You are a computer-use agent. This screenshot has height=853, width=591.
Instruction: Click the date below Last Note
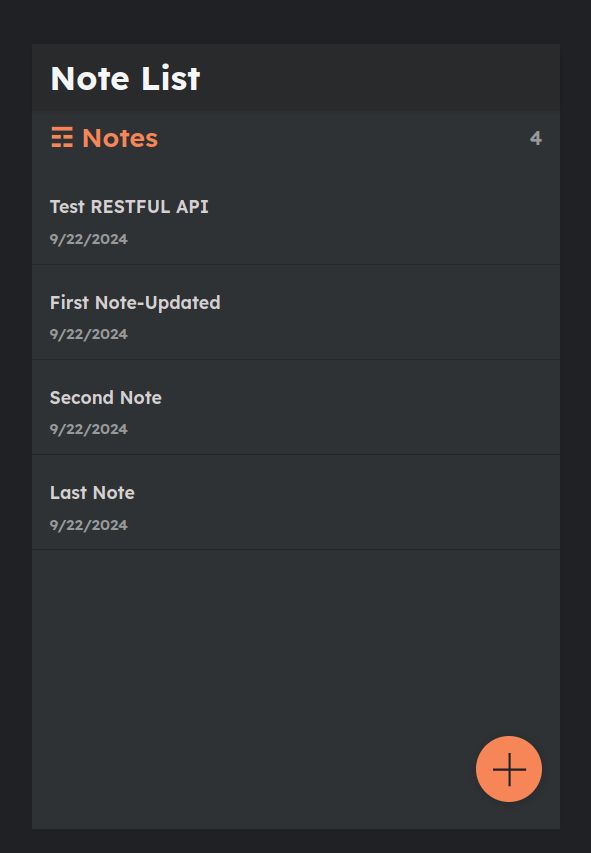click(x=89, y=525)
